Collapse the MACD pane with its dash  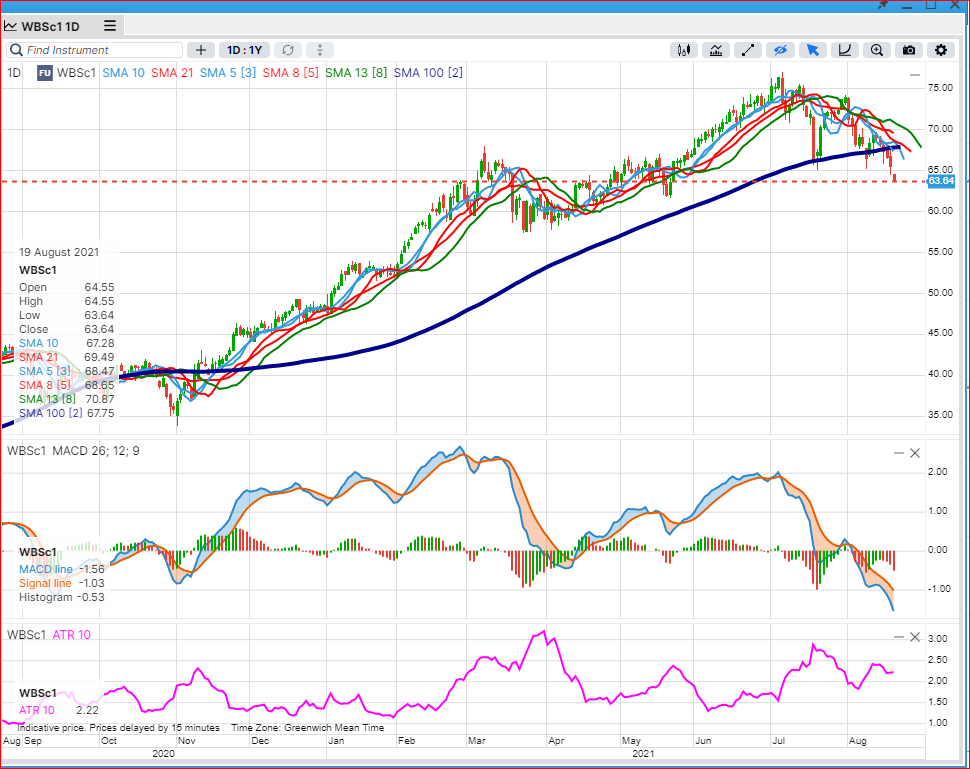coord(899,453)
